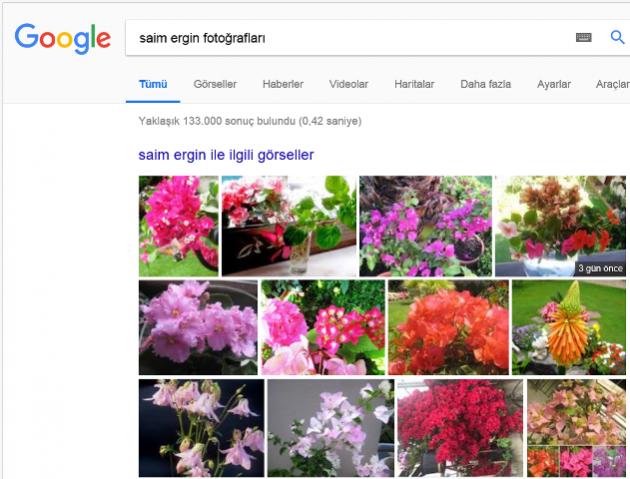Open the thumbnail labeled '3 gün önce'

[x=560, y=226]
